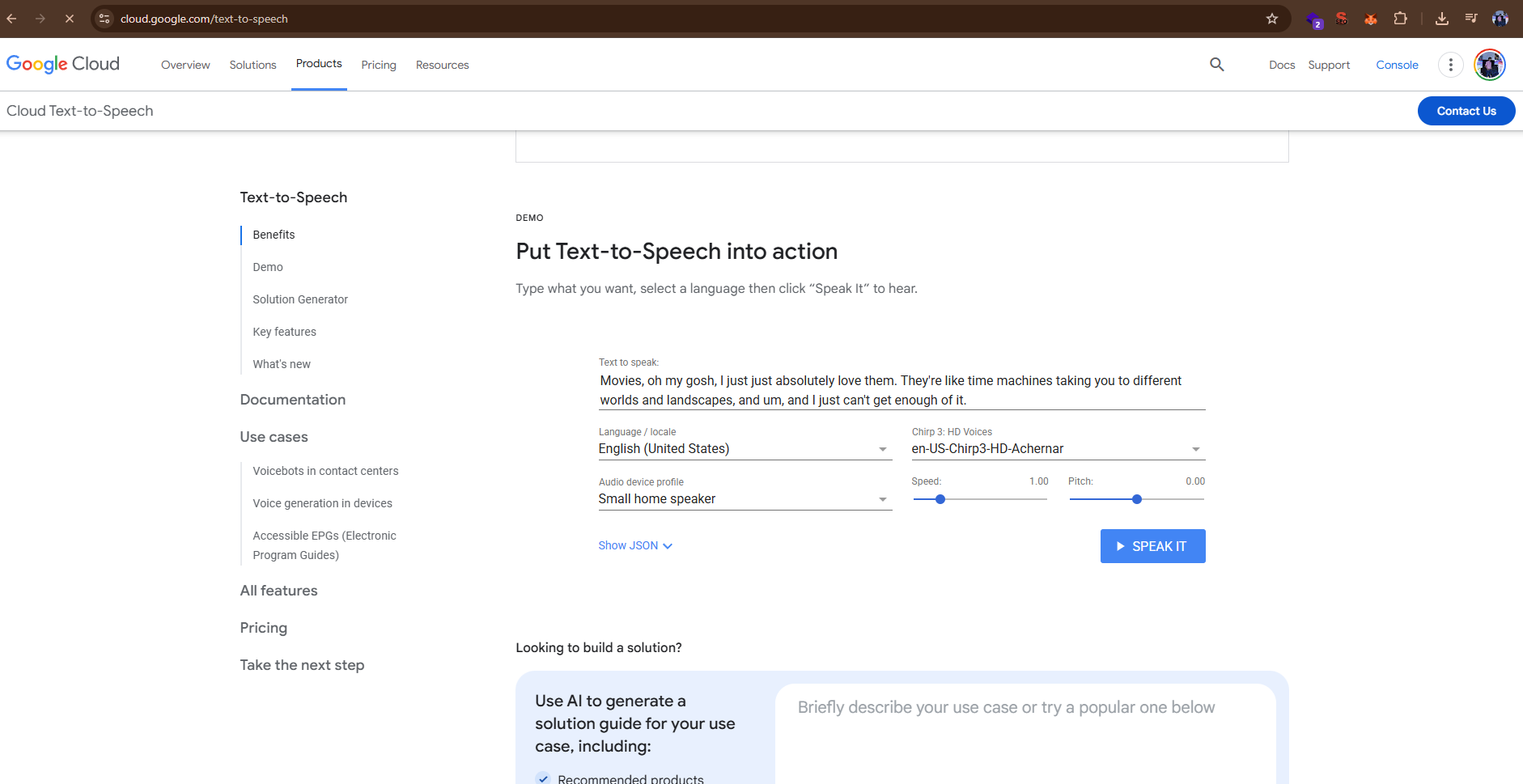Click the Pitch slider handle
This screenshot has height=784, width=1523.
click(x=1137, y=499)
